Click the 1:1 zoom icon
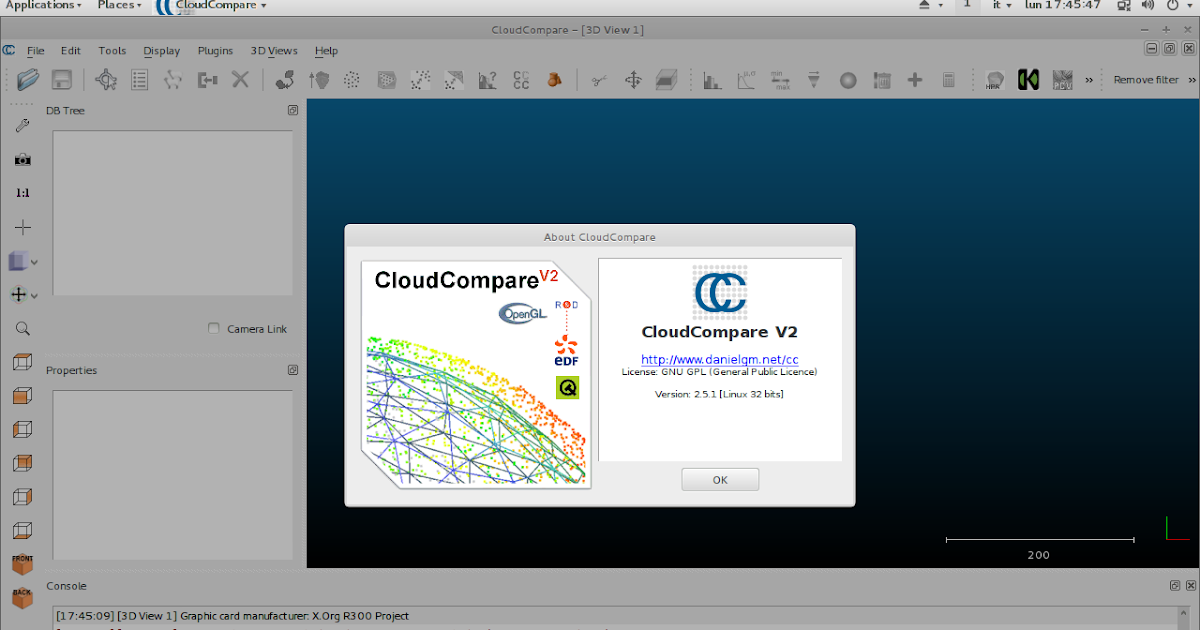The height and width of the screenshot is (630, 1200). point(22,193)
